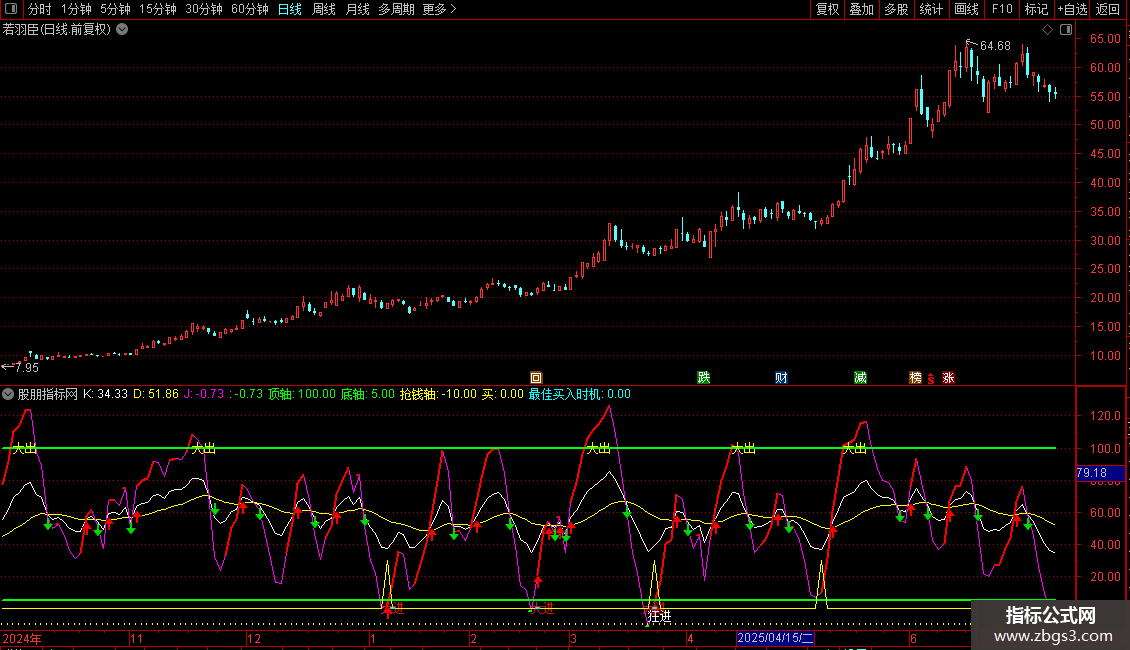The width and height of the screenshot is (1130, 650).
Task: Click the red 涨 event marker
Action: [948, 378]
